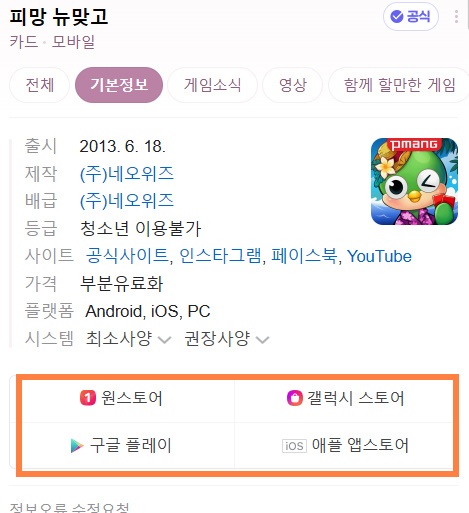Click the ONE store red icon

(88, 398)
